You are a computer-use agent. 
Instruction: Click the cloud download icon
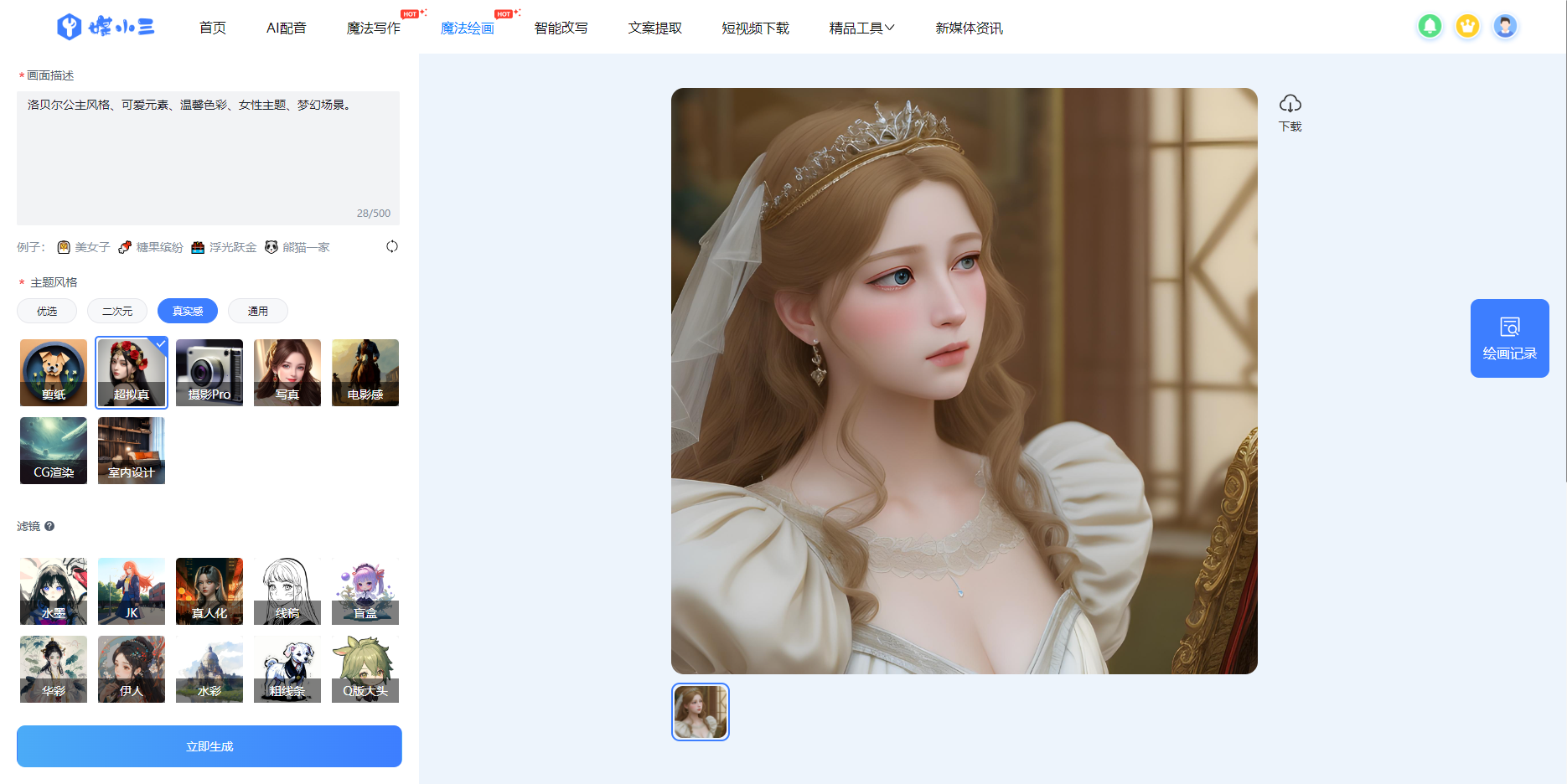pyautogui.click(x=1290, y=104)
